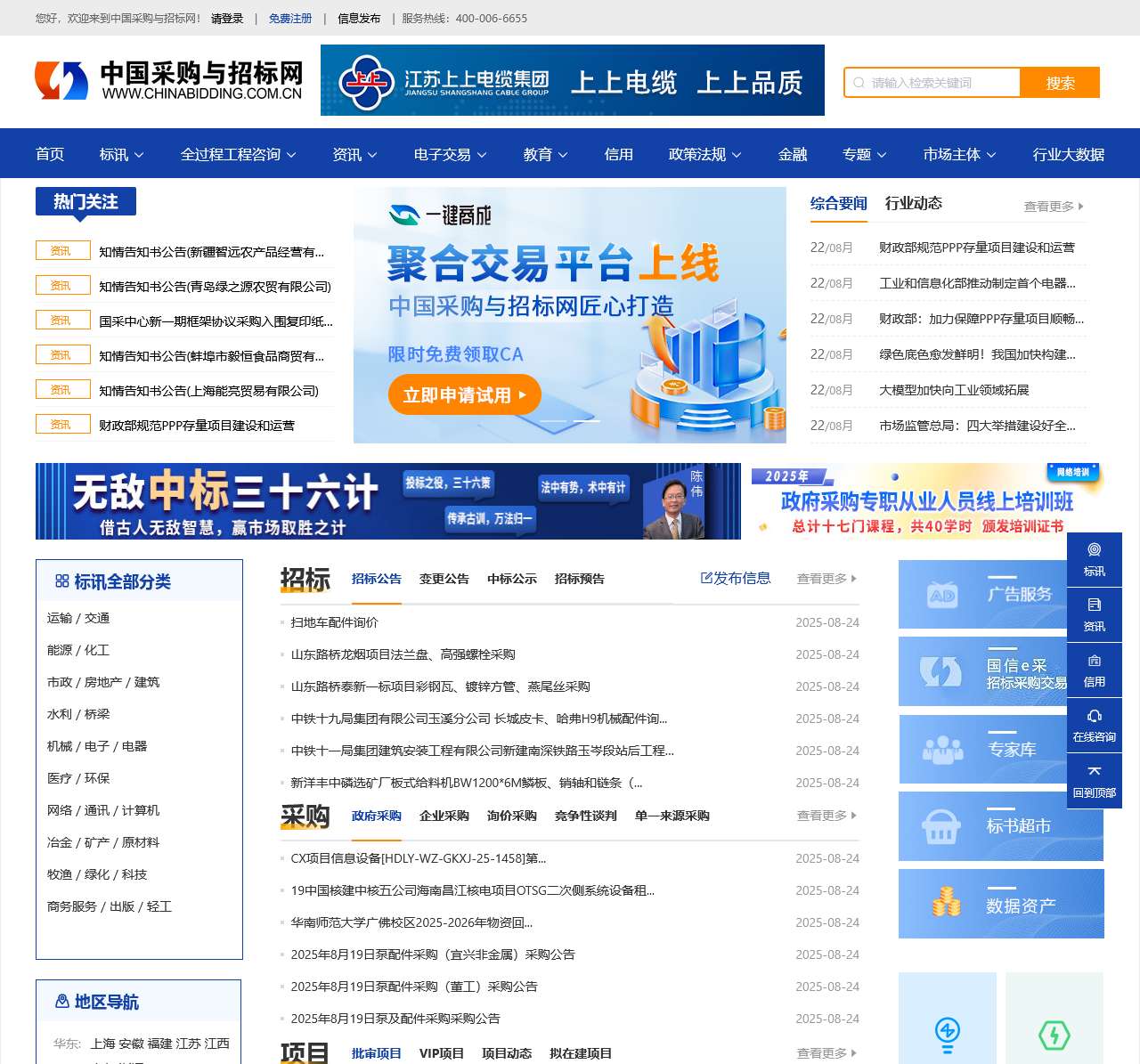Click the 中国采购与招标网 logo
1140x1064 pixels.
[x=169, y=80]
